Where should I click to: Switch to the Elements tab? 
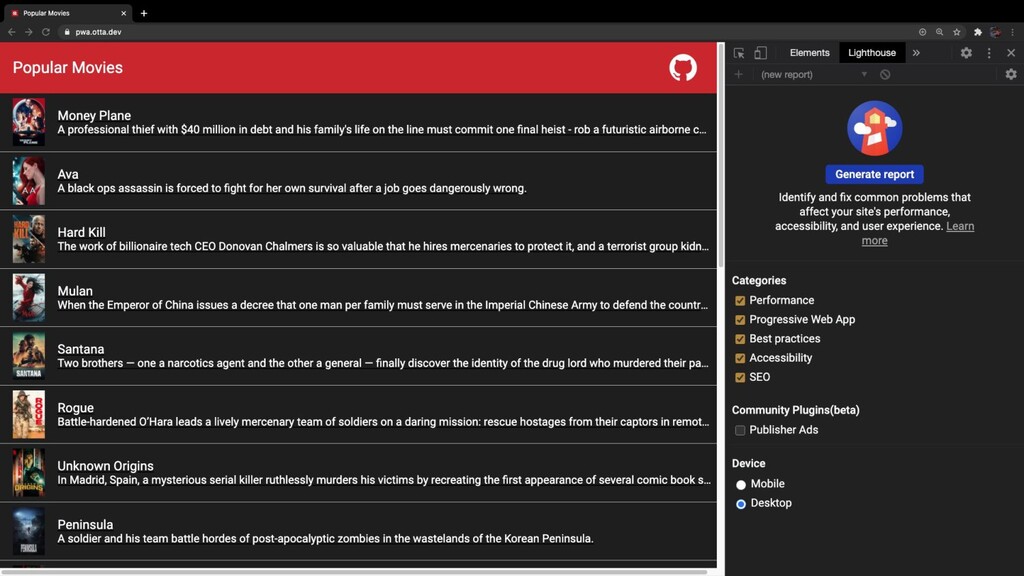pyautogui.click(x=809, y=53)
